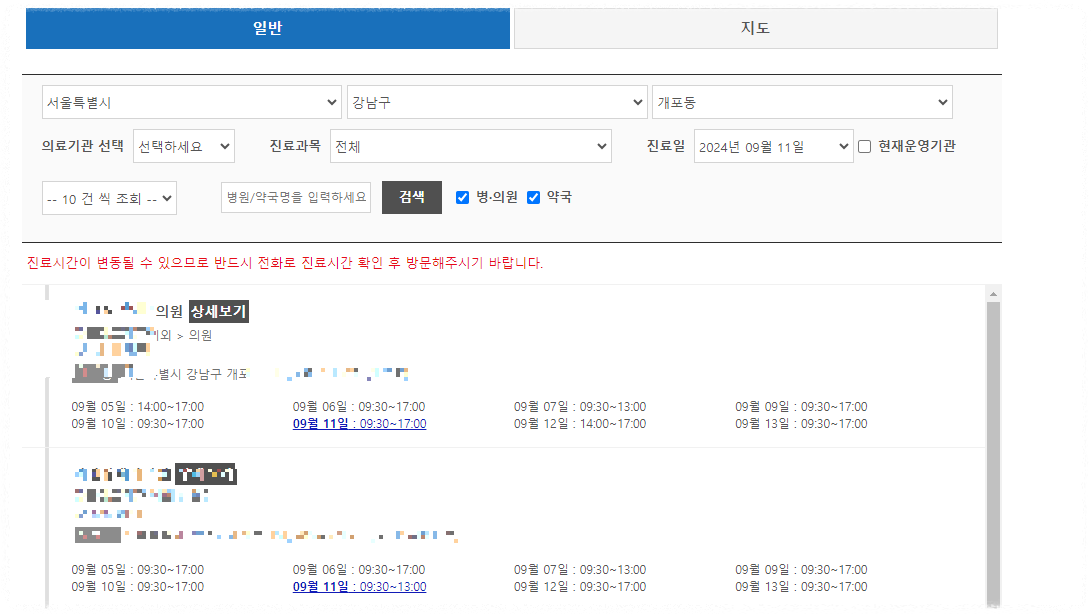Uncheck the 약국 checkbox
Image resolution: width=1091 pixels, height=614 pixels.
click(x=534, y=197)
